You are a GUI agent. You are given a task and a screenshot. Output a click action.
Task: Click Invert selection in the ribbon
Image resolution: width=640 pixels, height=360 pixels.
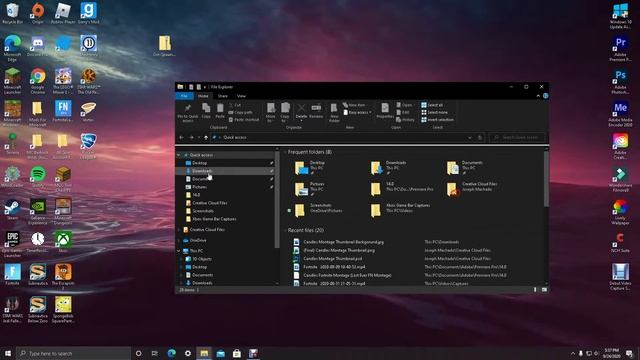438,120
